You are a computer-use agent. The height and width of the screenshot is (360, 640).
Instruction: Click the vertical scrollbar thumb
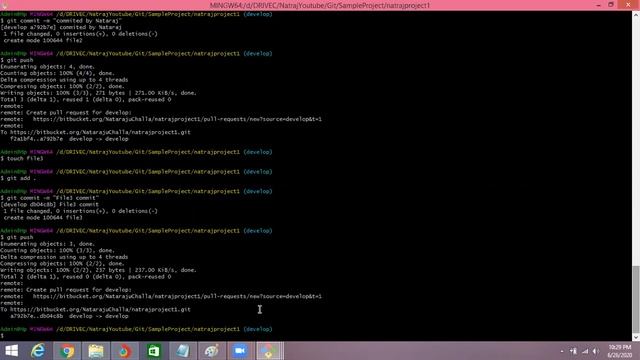[636, 299]
